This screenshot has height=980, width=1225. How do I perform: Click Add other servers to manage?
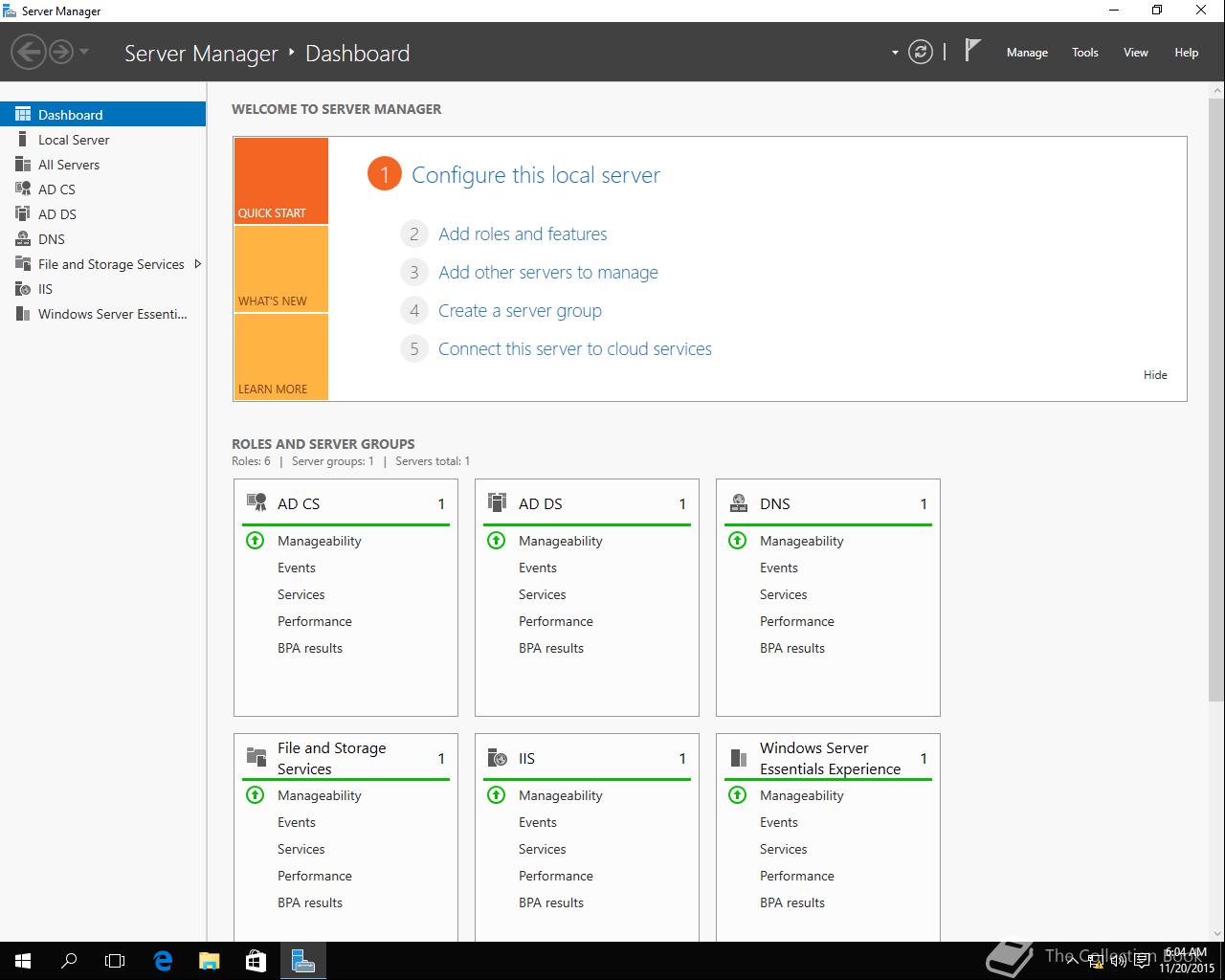pos(548,272)
